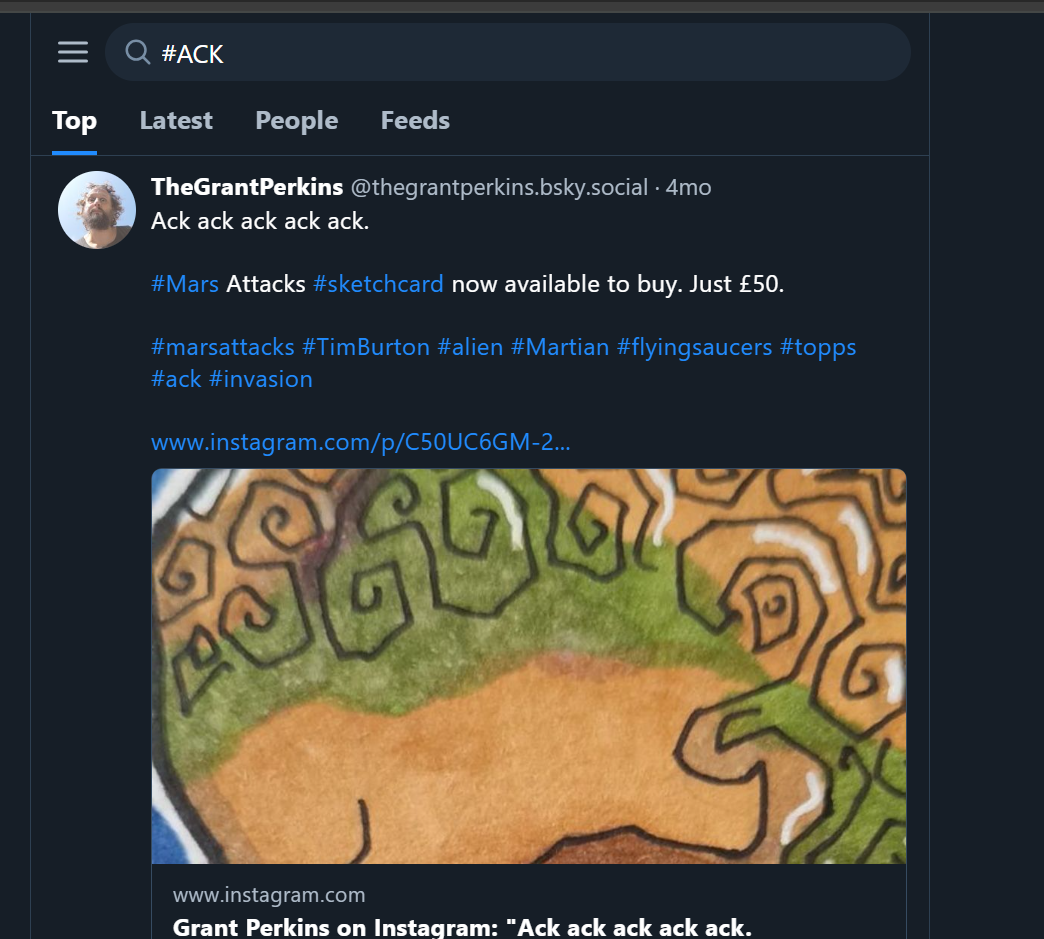Switch to the Latest tab
1044x939 pixels.
coord(176,121)
